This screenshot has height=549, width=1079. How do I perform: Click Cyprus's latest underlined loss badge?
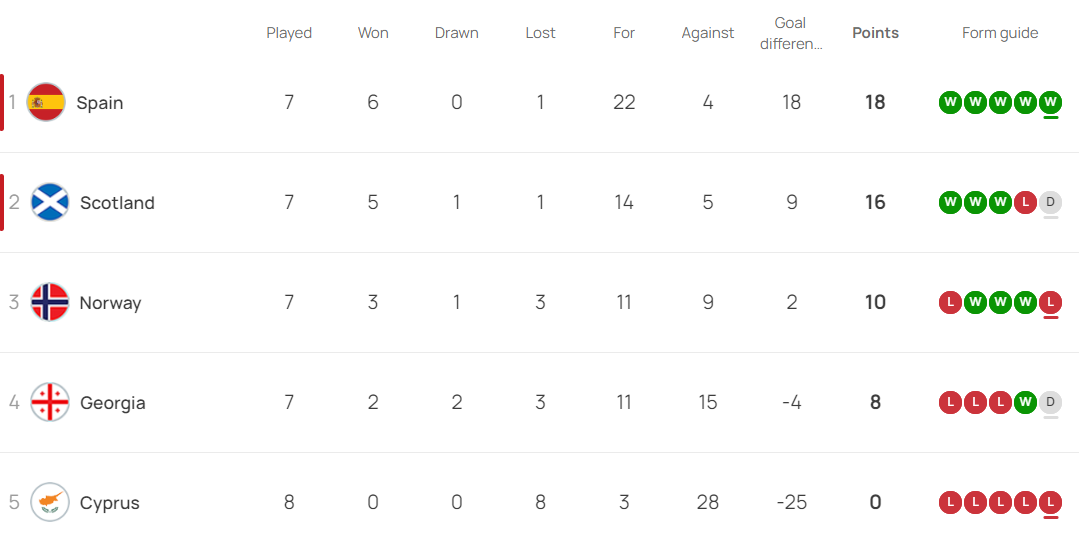[x=1050, y=502]
